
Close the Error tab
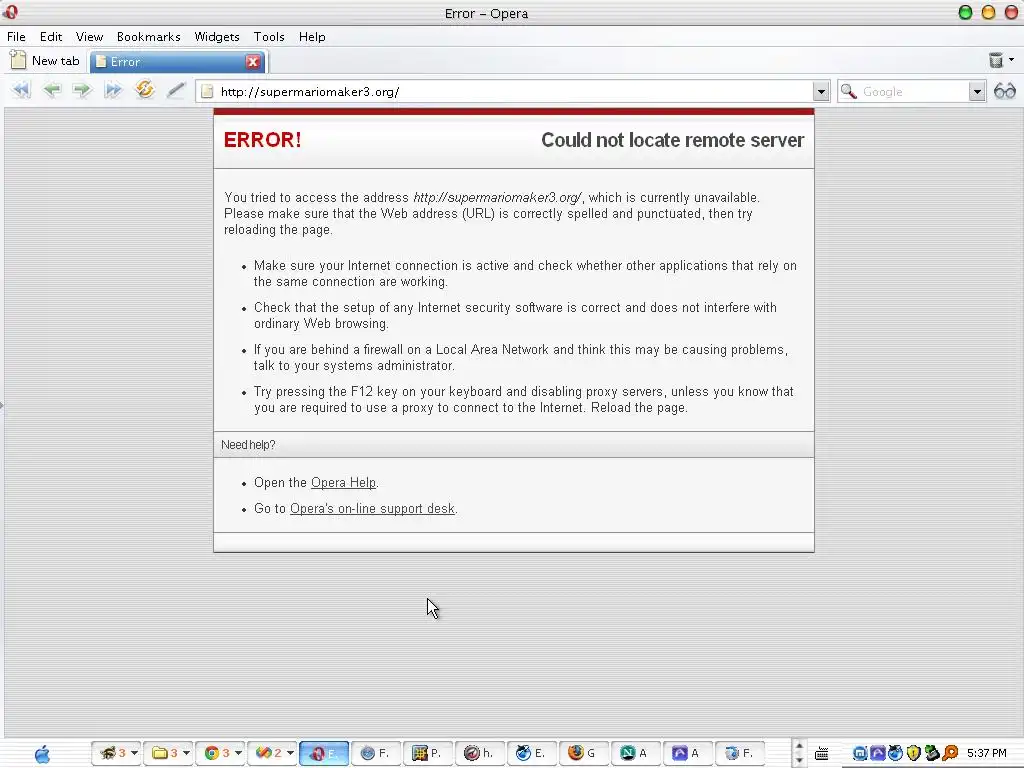pos(253,61)
